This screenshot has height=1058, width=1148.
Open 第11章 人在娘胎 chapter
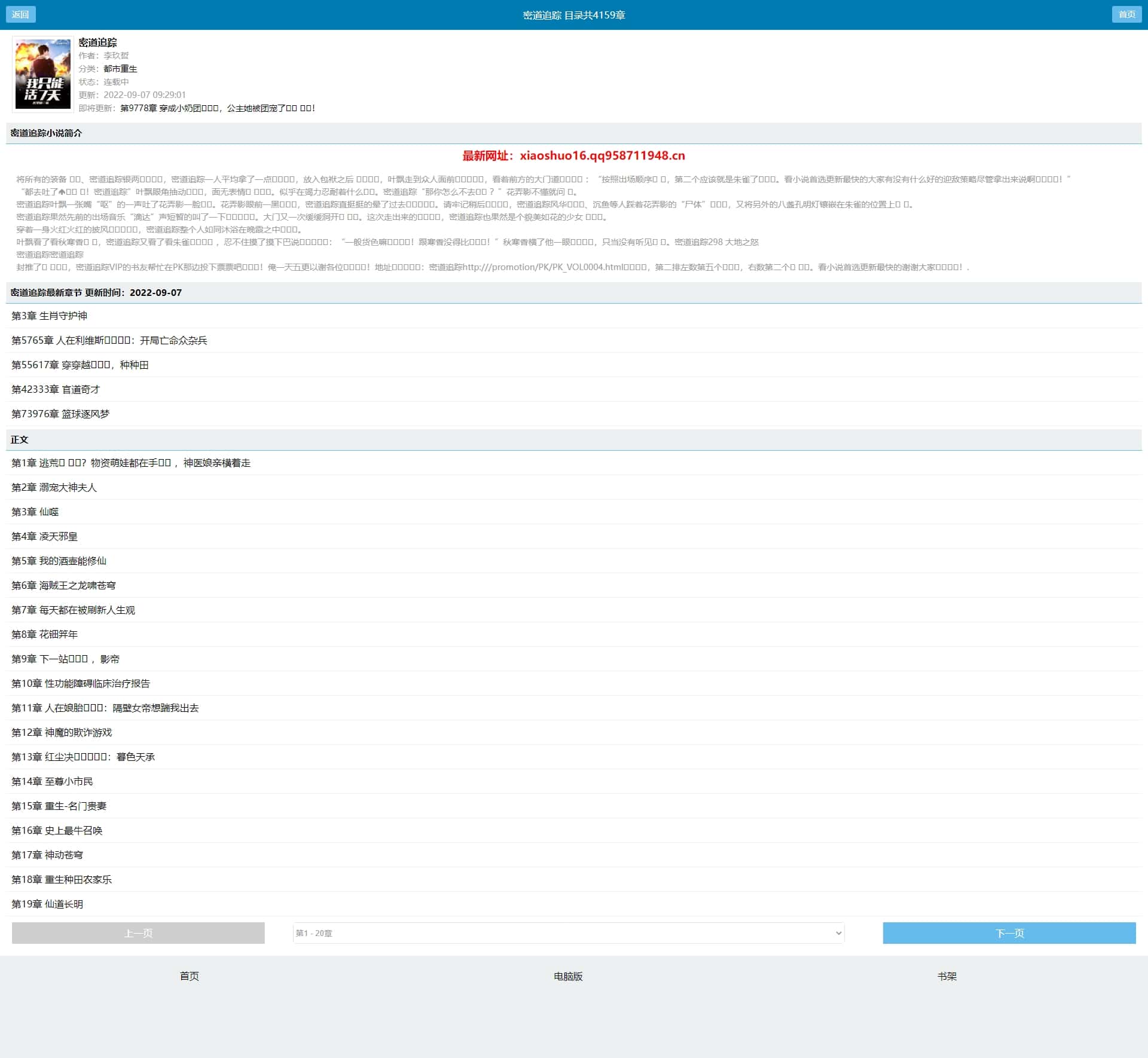(105, 708)
